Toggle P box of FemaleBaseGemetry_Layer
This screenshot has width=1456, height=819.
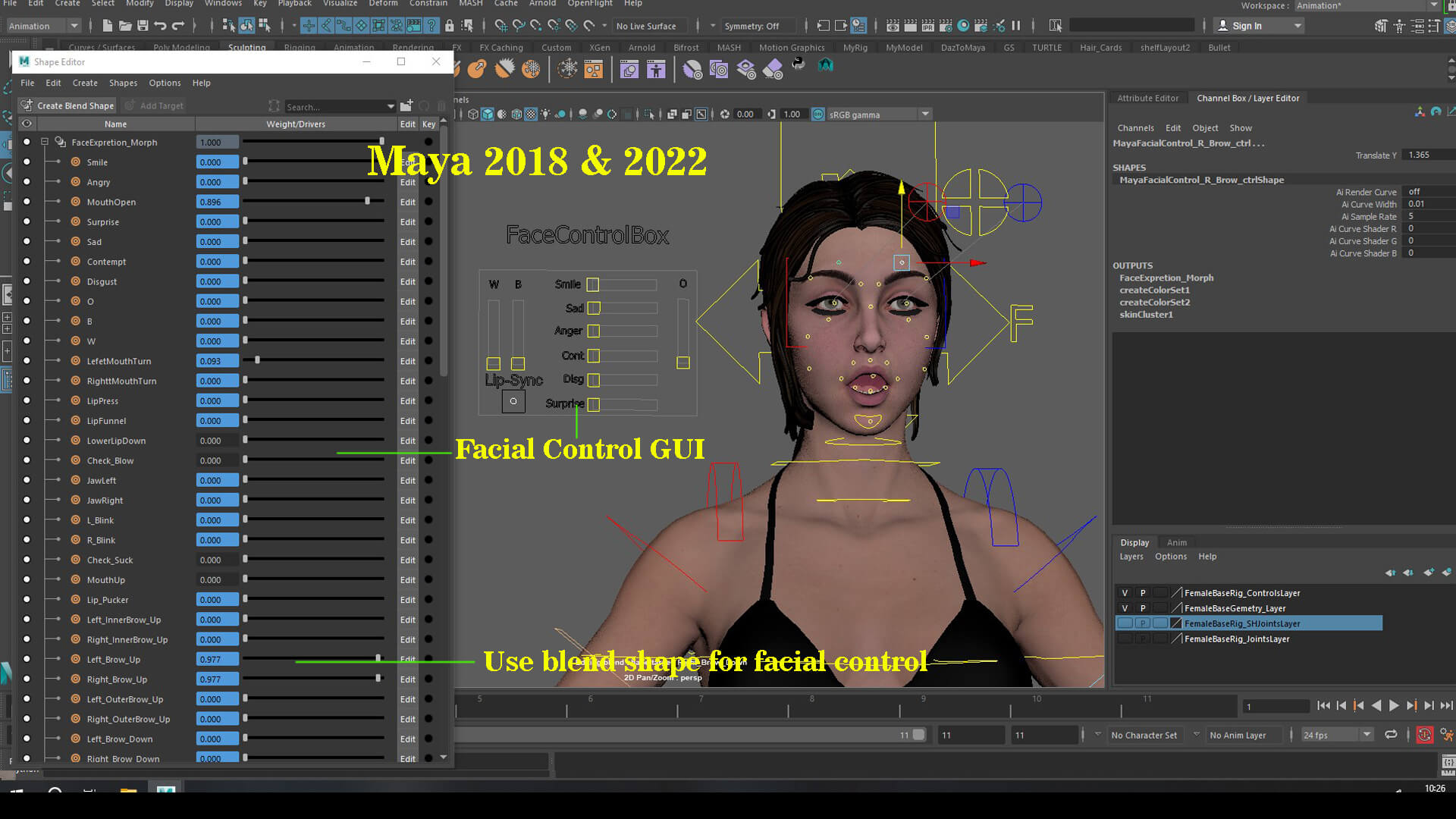(x=1143, y=608)
